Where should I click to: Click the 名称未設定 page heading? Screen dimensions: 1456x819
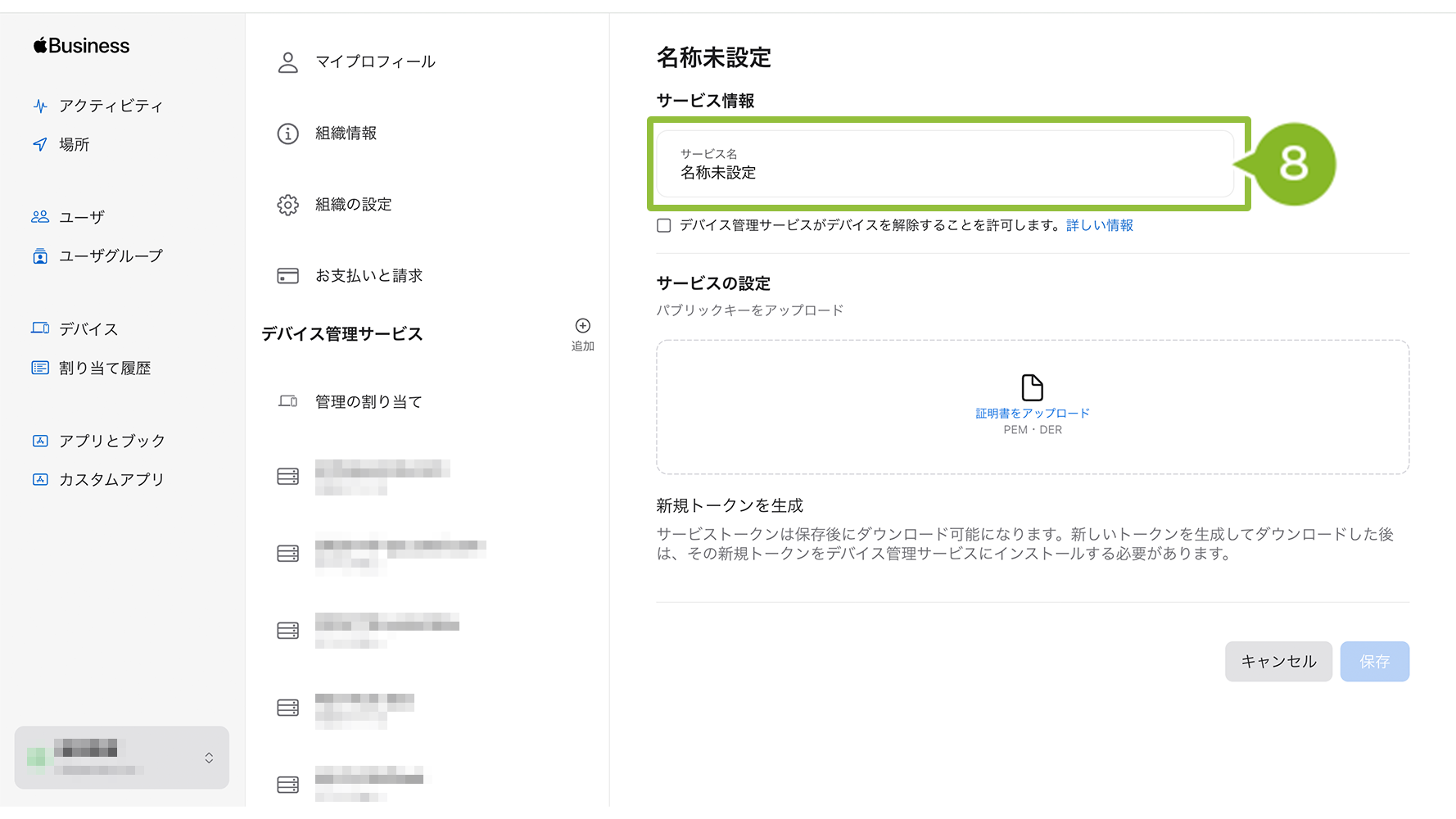tap(713, 57)
